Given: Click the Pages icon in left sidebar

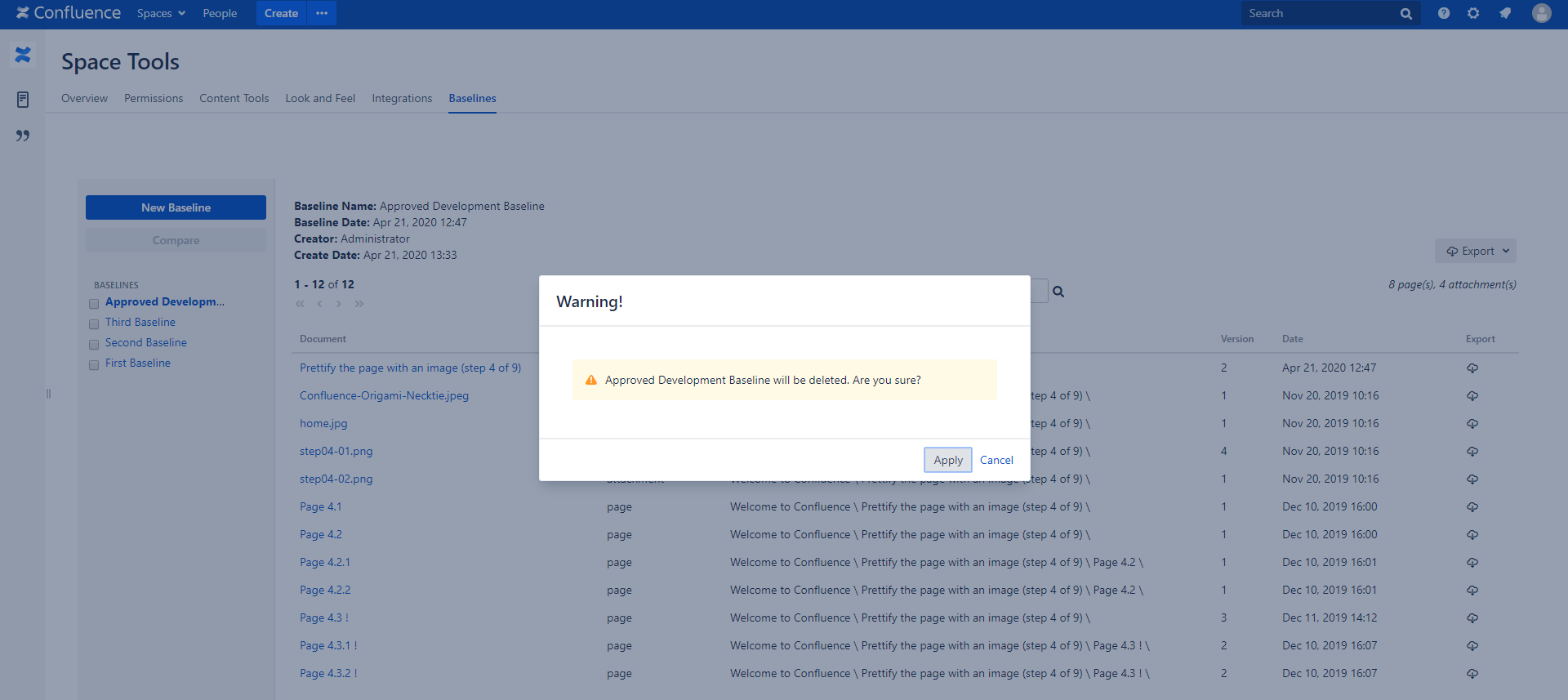Looking at the screenshot, I should [23, 100].
